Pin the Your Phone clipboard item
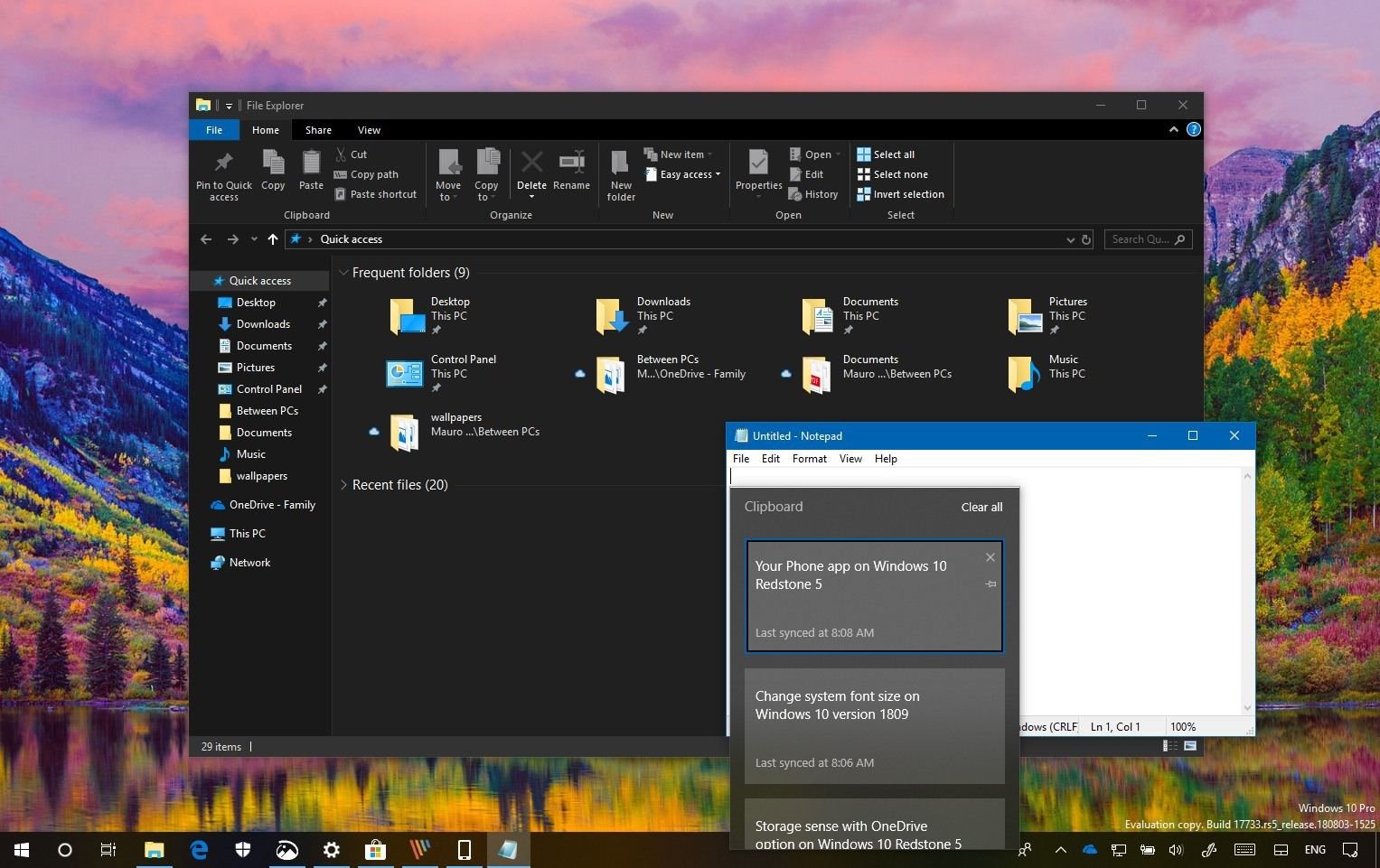The image size is (1380, 868). pyautogui.click(x=990, y=584)
